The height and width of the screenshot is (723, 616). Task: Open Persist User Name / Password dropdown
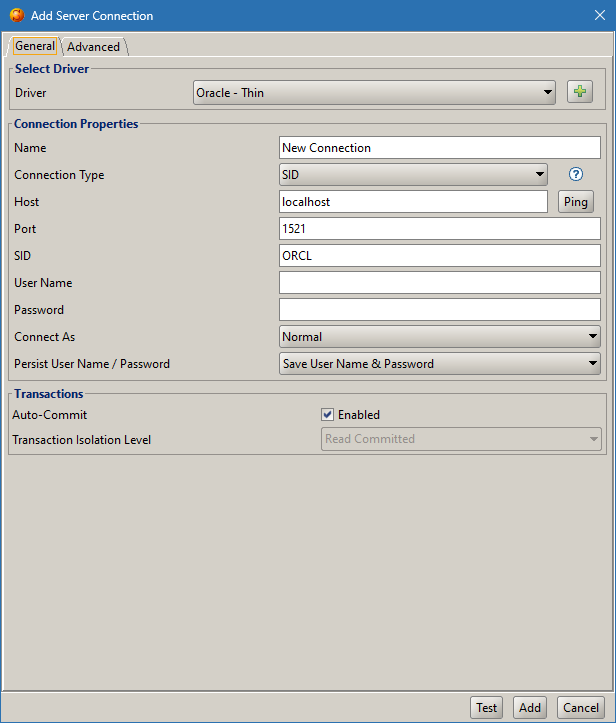(439, 364)
